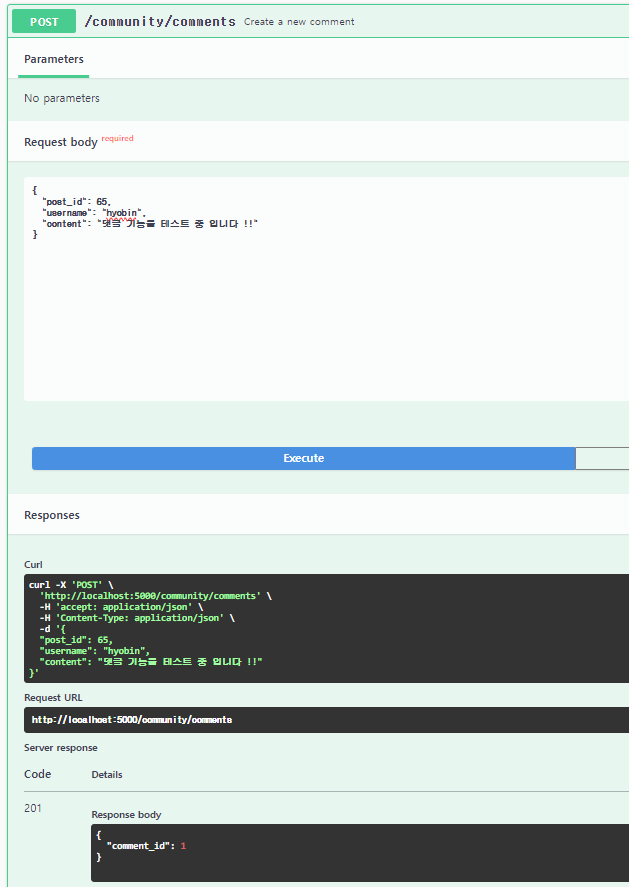Click the 'Request URL' label
Screen dimensions: 629x887
point(53,697)
